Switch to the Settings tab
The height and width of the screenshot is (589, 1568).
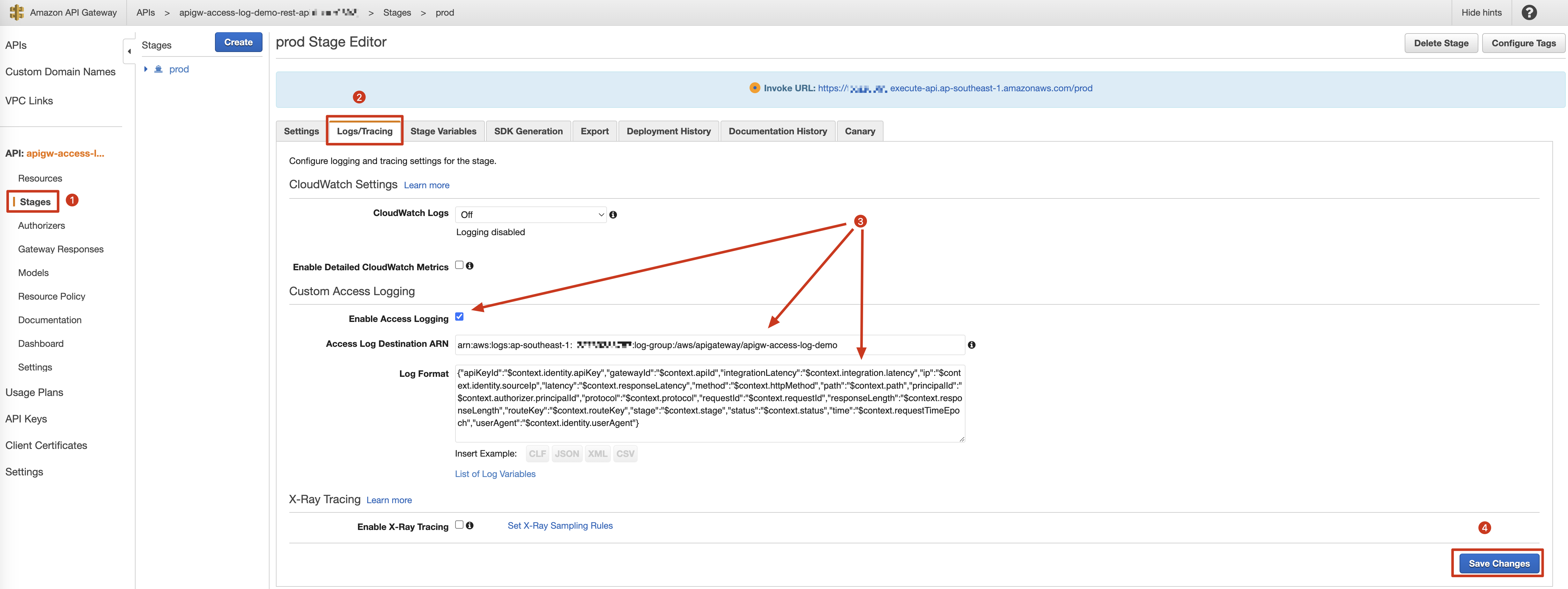(x=301, y=131)
